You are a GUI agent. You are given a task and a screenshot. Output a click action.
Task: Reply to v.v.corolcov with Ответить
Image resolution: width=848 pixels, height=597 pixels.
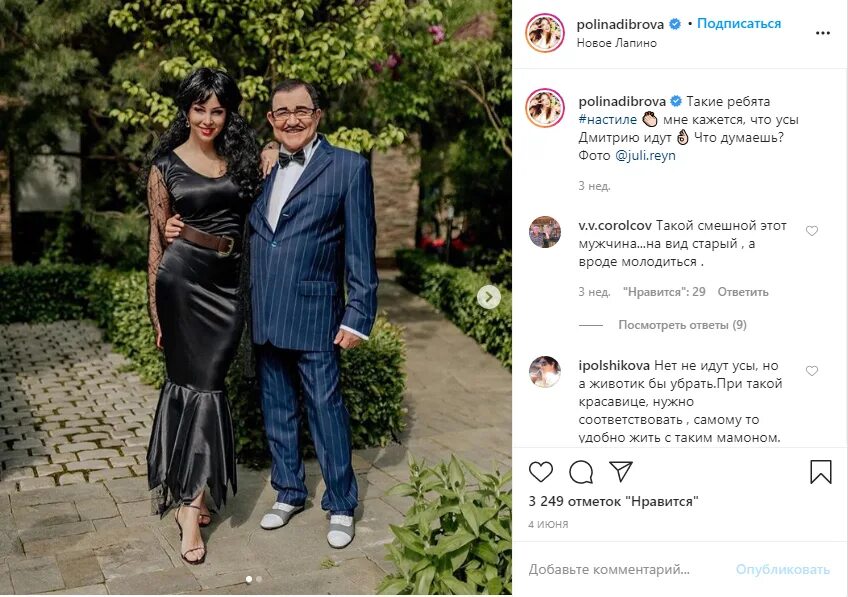pos(743,292)
